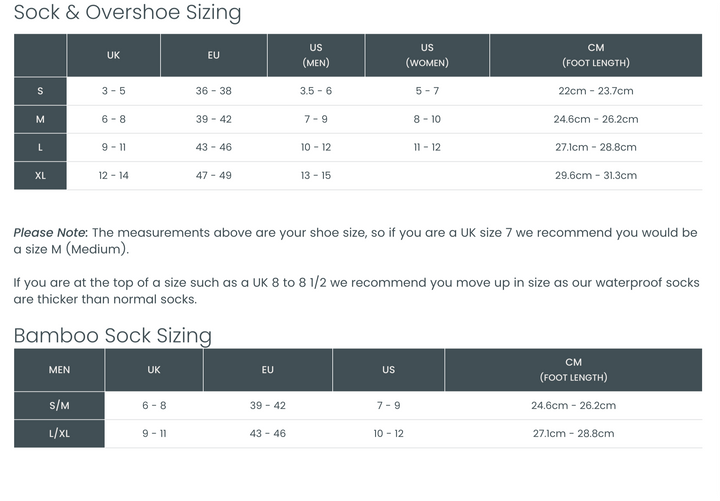Click the "29.6cm - 31.3cm" foot length cell
Screen dimensions: 720x501
(595, 176)
